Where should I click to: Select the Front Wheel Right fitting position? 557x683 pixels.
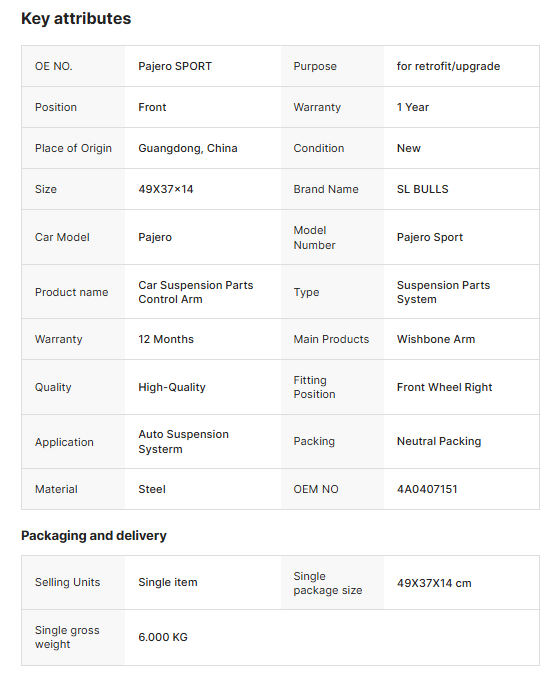tap(444, 387)
